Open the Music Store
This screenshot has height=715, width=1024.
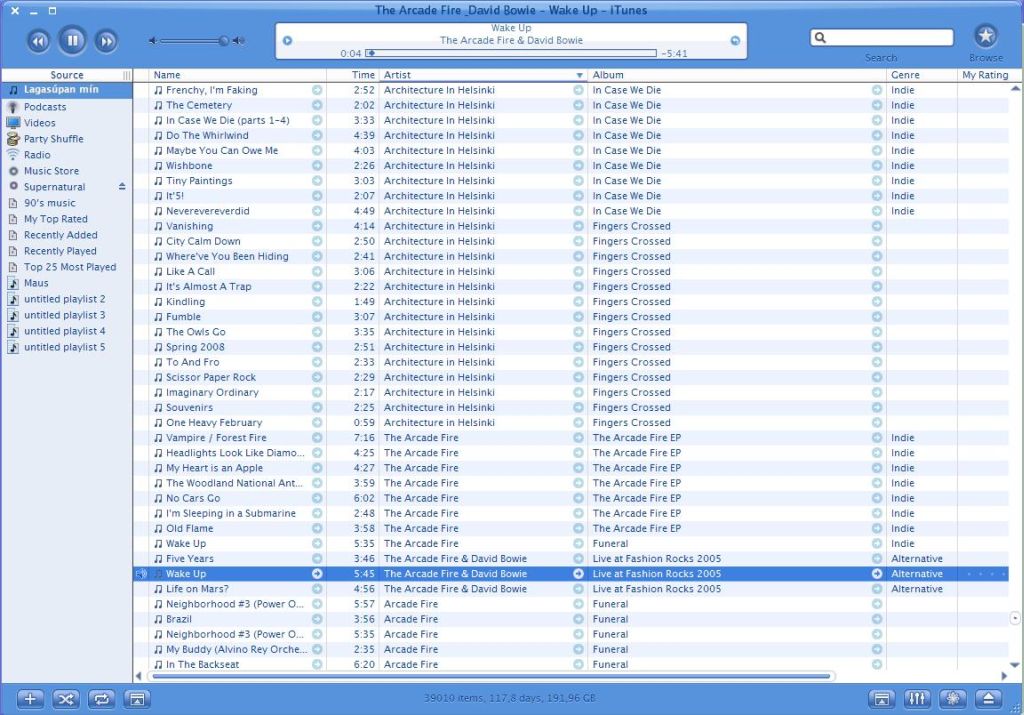pyautogui.click(x=67, y=170)
